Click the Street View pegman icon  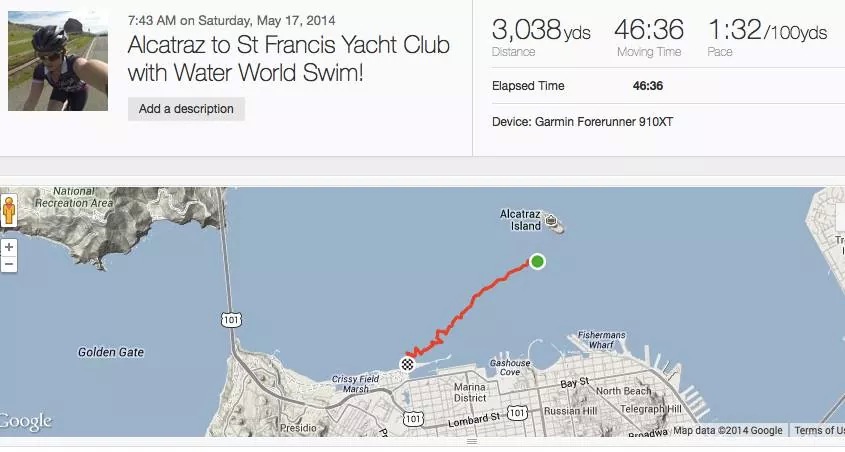(9, 212)
